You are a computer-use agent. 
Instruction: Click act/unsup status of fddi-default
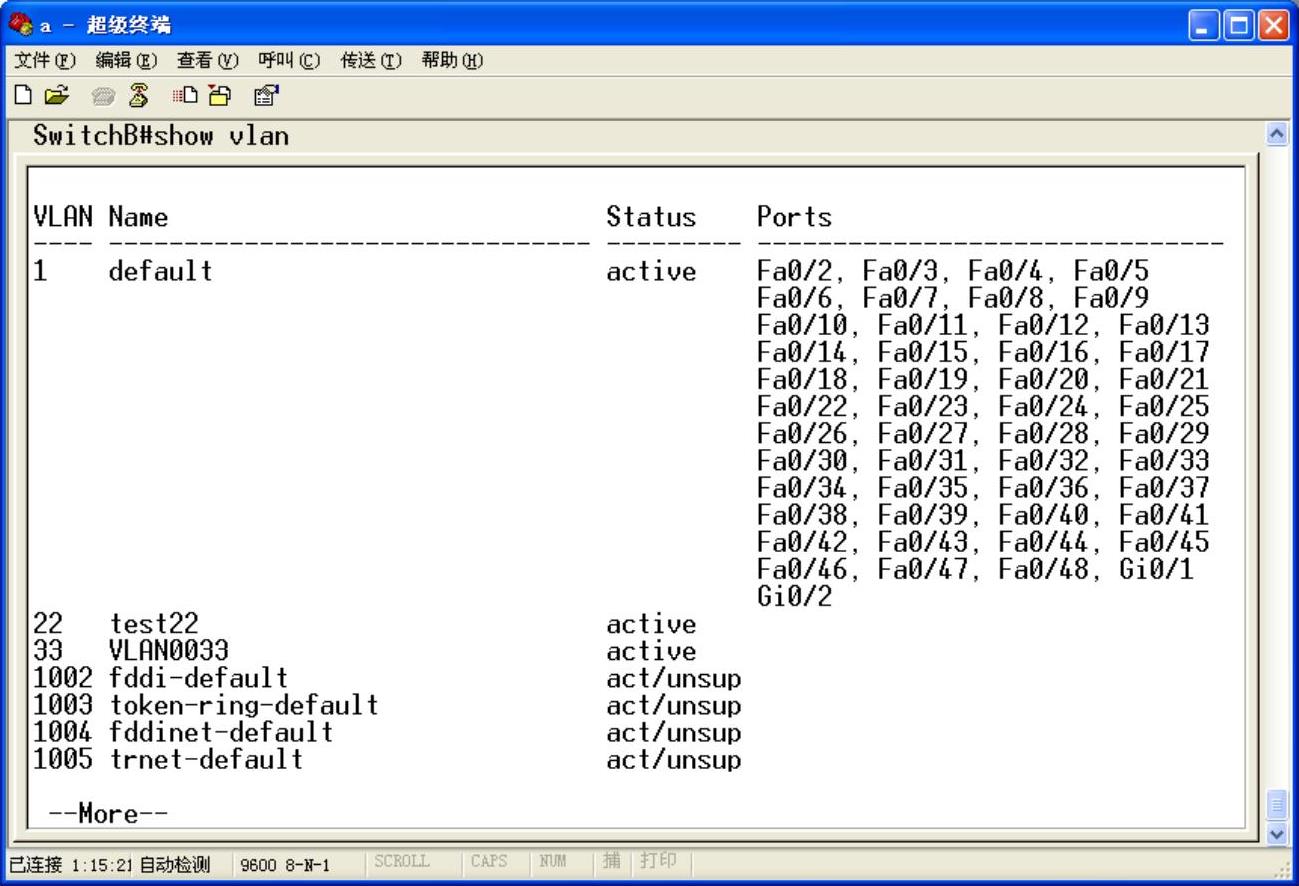tap(674, 678)
